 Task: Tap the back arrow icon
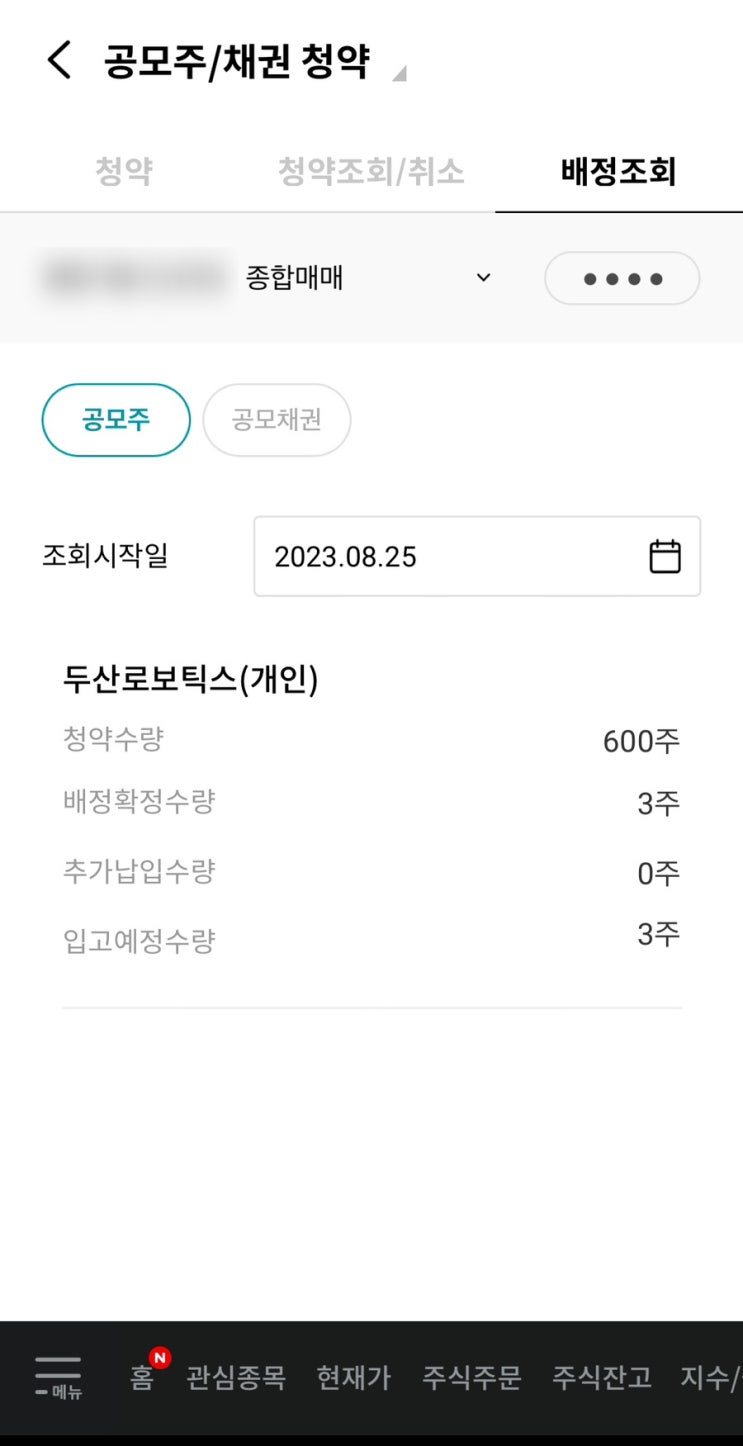60,61
